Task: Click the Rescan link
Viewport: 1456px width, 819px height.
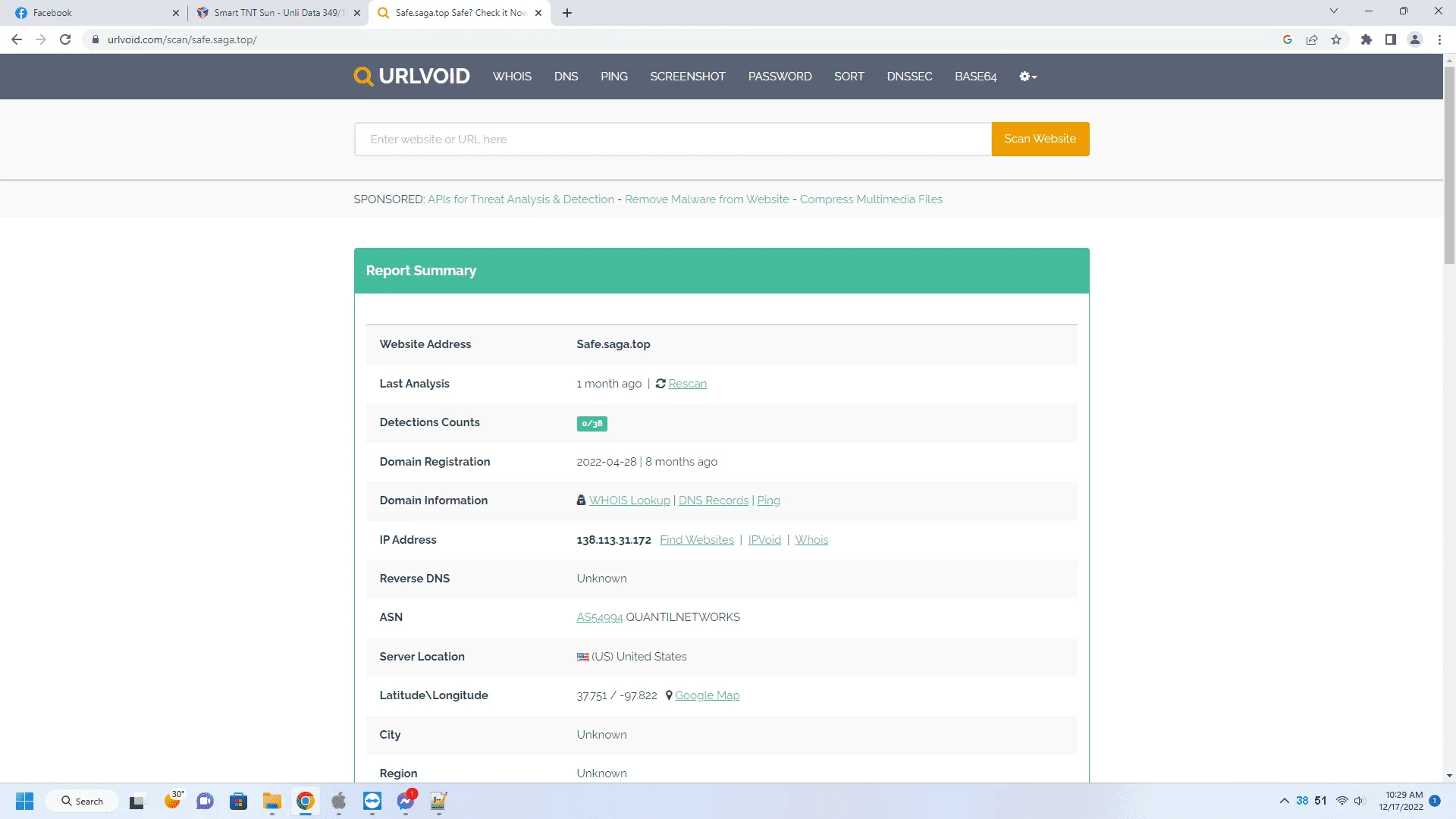Action: coord(687,384)
